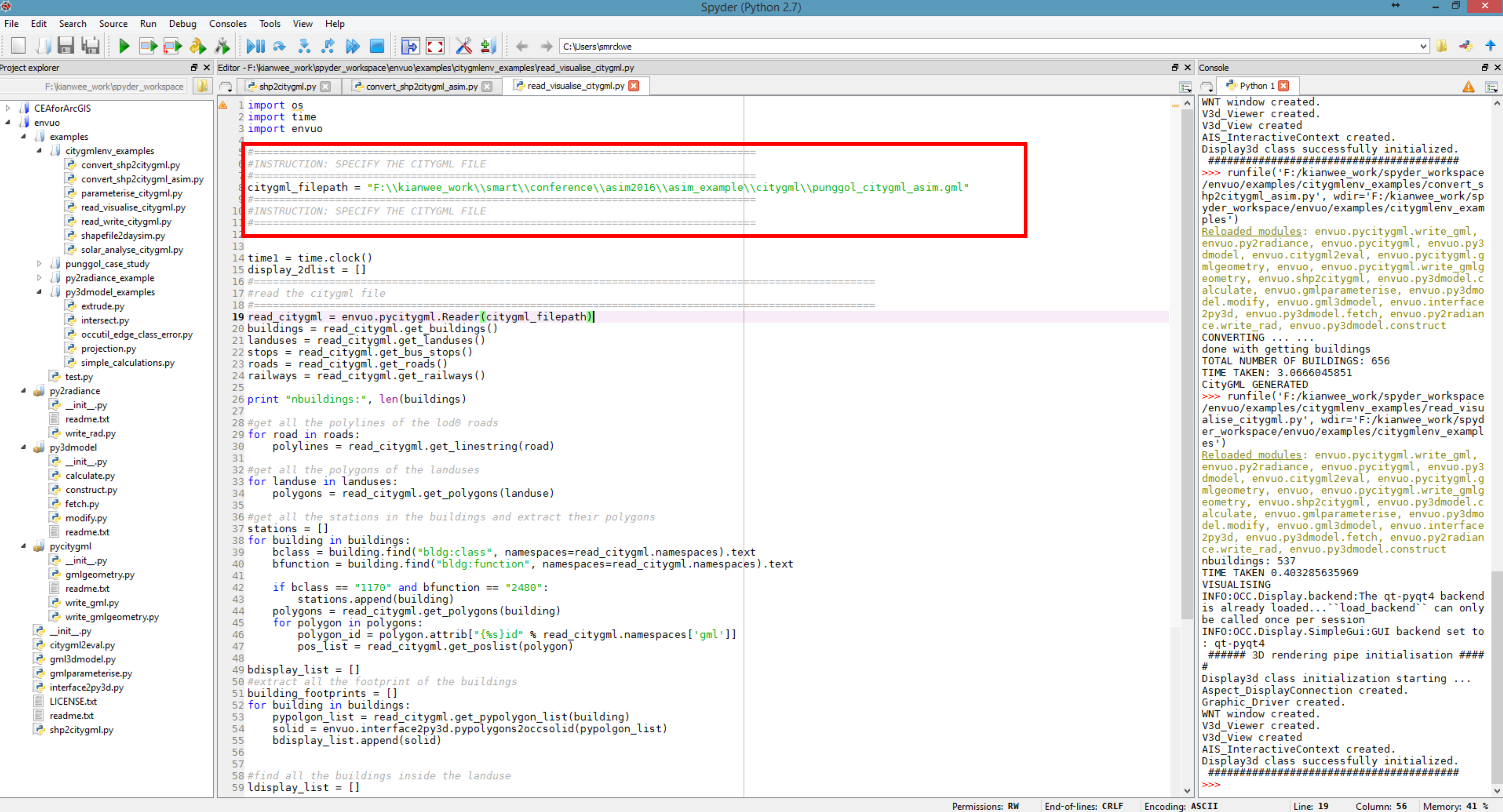
Task: Click Maximize current pane icon
Action: point(410,46)
